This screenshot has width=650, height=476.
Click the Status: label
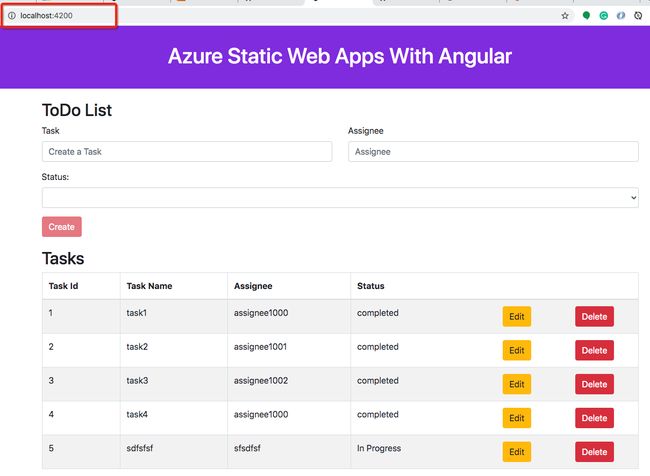coord(55,177)
